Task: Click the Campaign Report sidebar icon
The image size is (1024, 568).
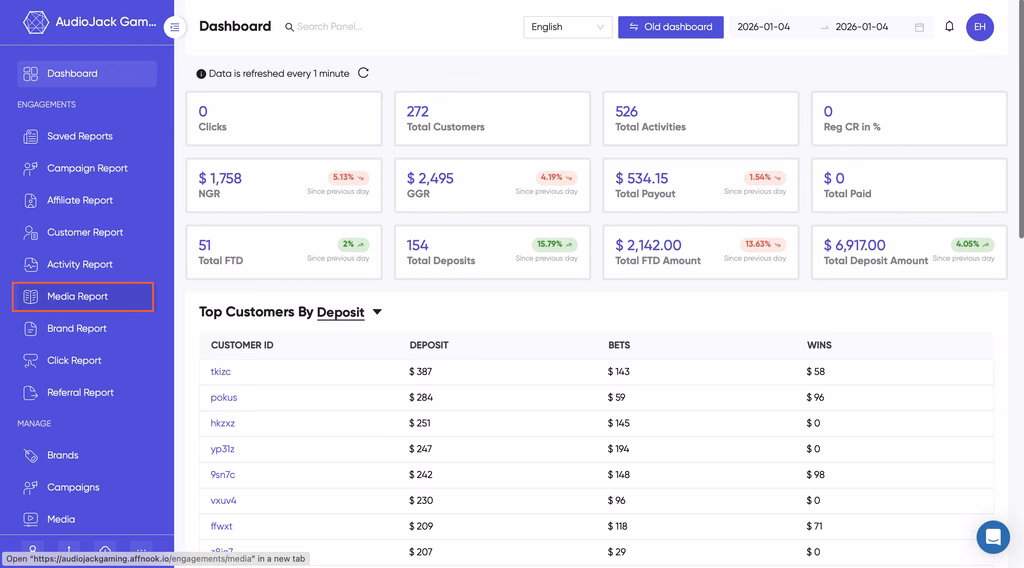Action: tap(31, 168)
